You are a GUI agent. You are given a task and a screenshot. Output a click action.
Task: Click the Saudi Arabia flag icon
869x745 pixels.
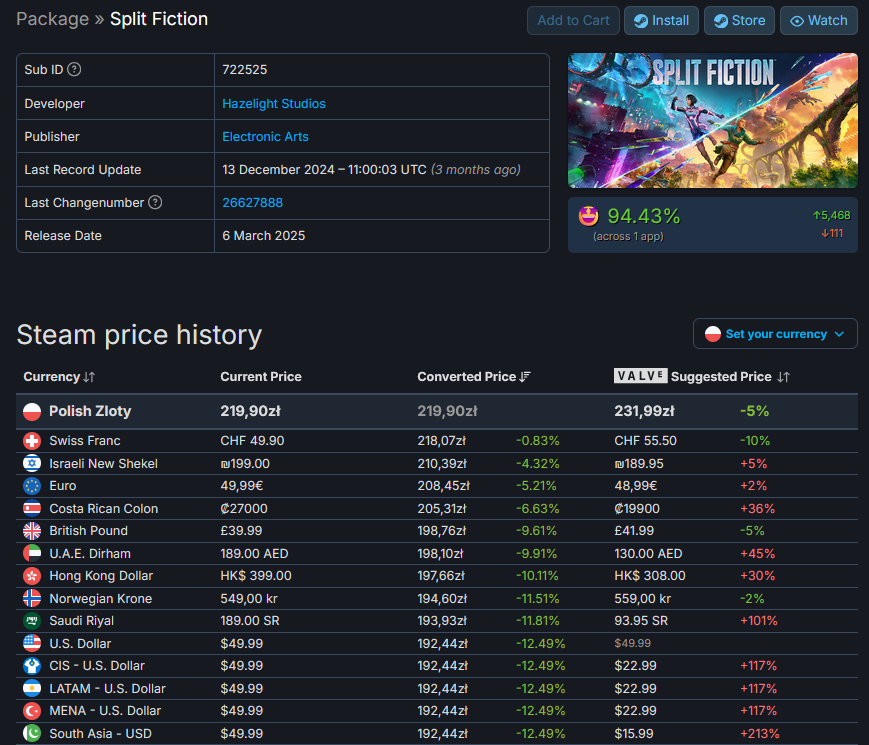32,621
